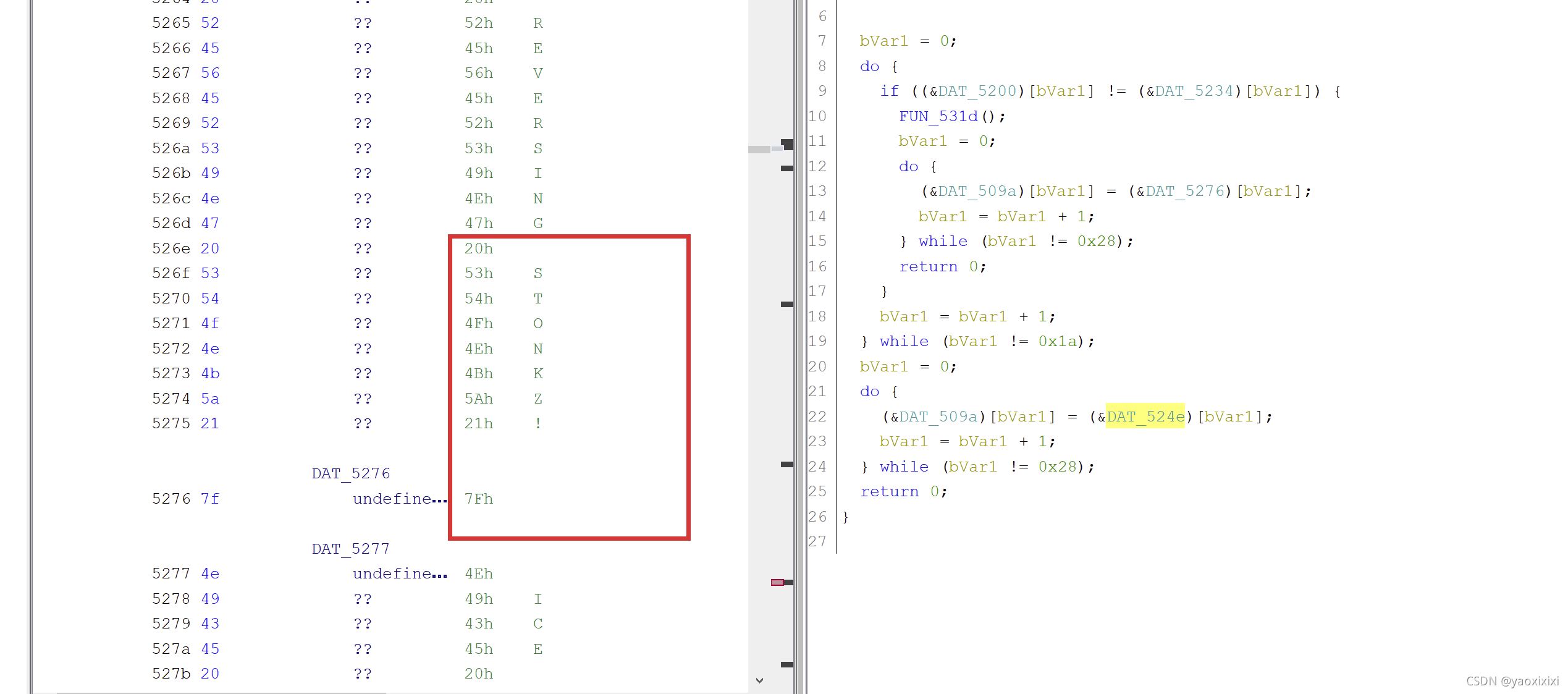Screen dimensions: 1568x694
Task: Click the 0x1a constant on line 19
Action: pos(1057,341)
